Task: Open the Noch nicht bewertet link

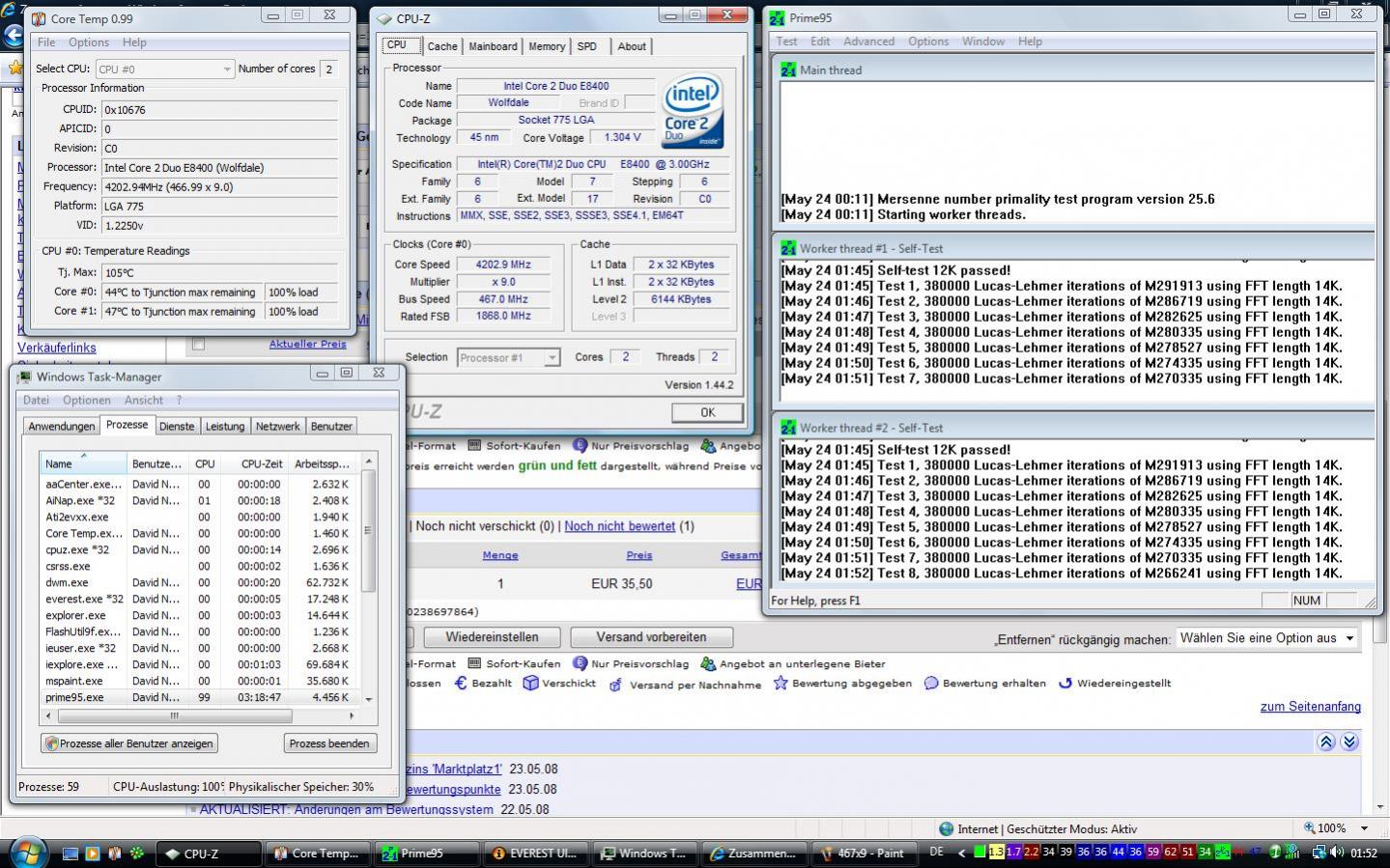Action: [619, 526]
